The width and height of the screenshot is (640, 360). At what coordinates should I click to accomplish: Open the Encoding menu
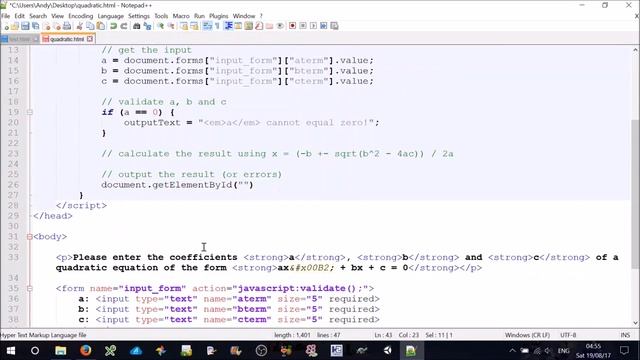81,16
